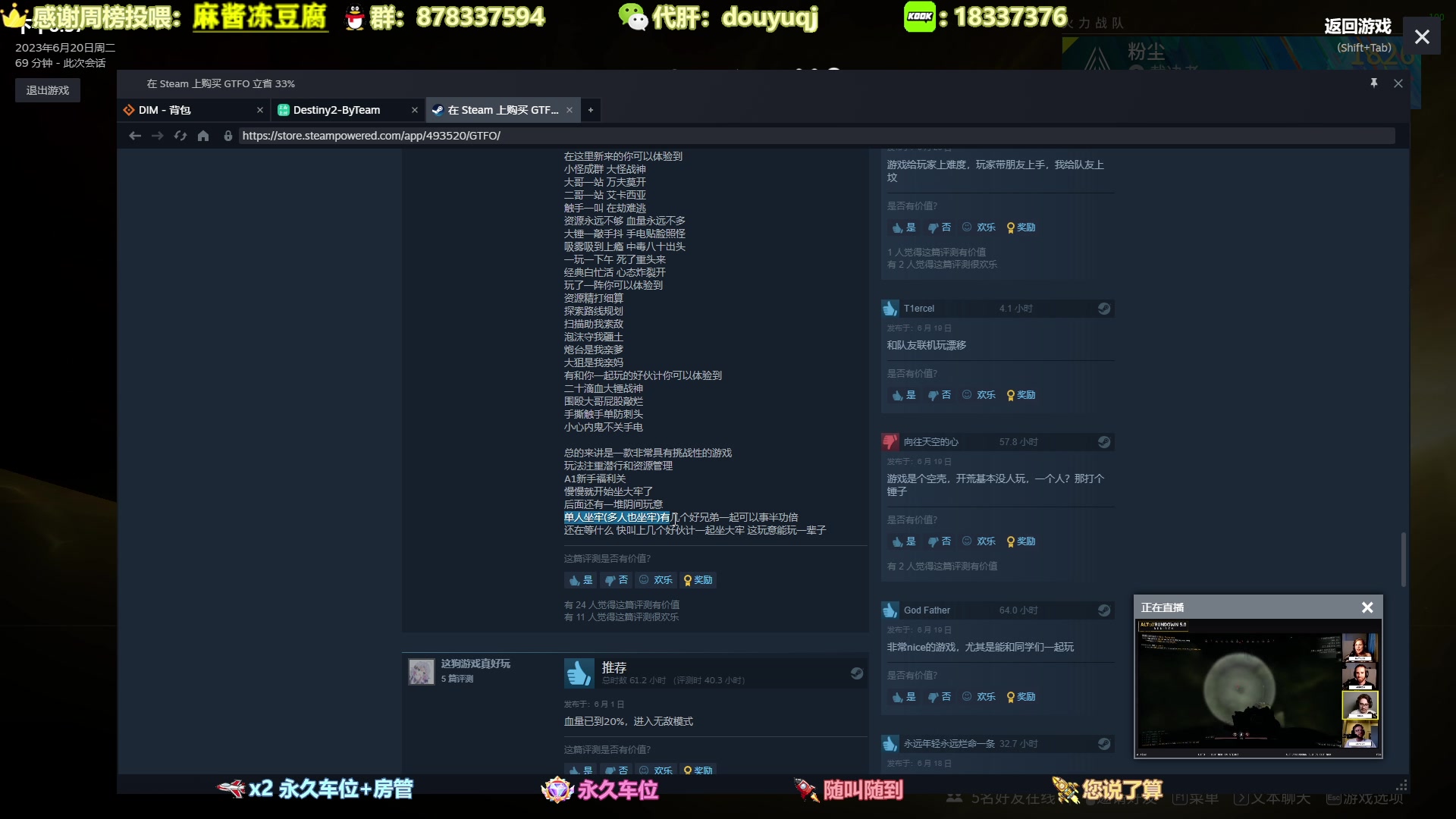Vote 否 on 向往天空的心 review
This screenshot has width=1456, height=819.
click(x=939, y=541)
